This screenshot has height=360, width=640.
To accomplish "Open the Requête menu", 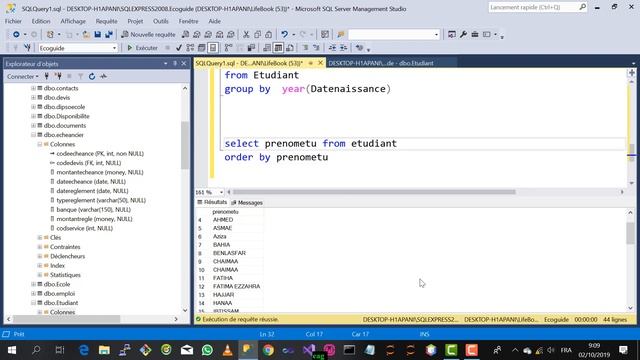I will 107,21.
